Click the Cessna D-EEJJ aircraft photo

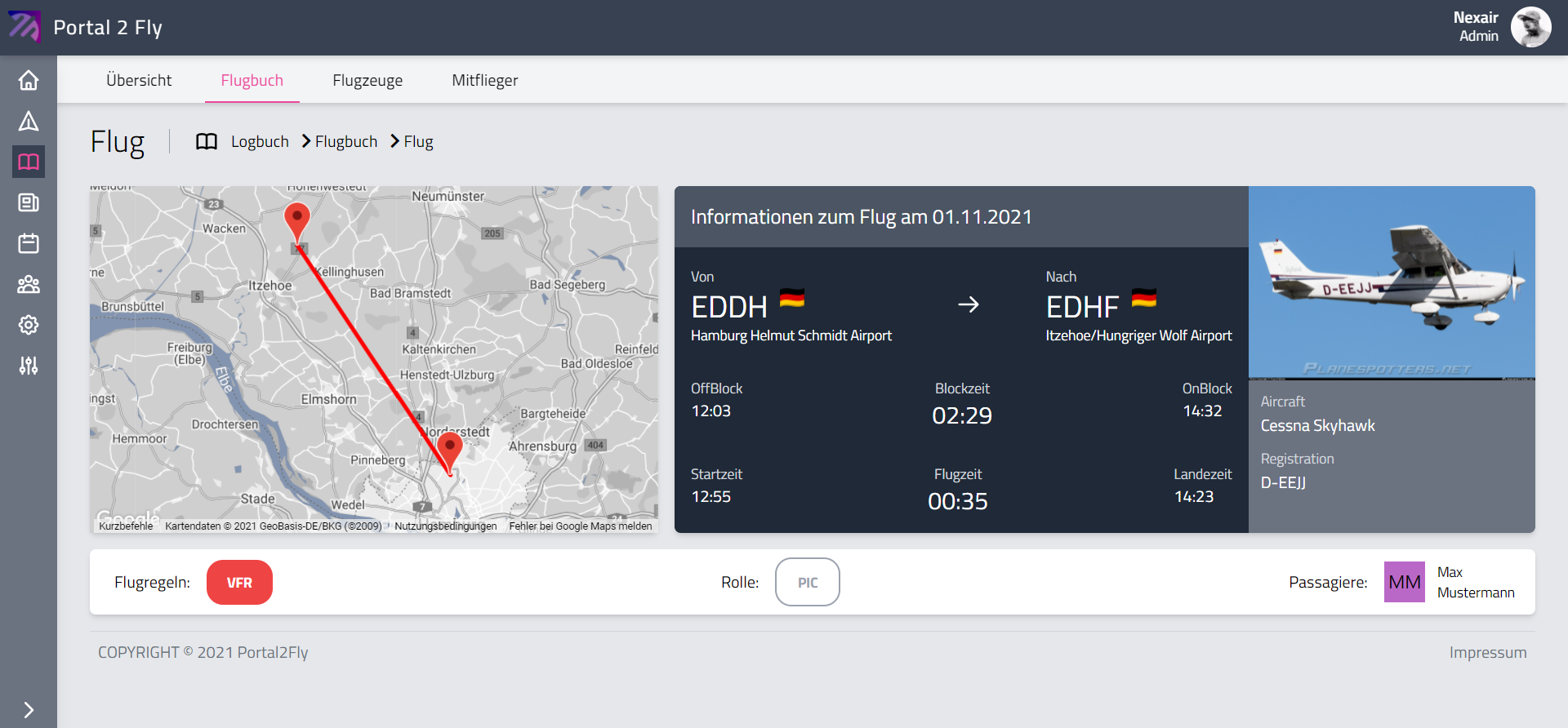(x=1391, y=282)
